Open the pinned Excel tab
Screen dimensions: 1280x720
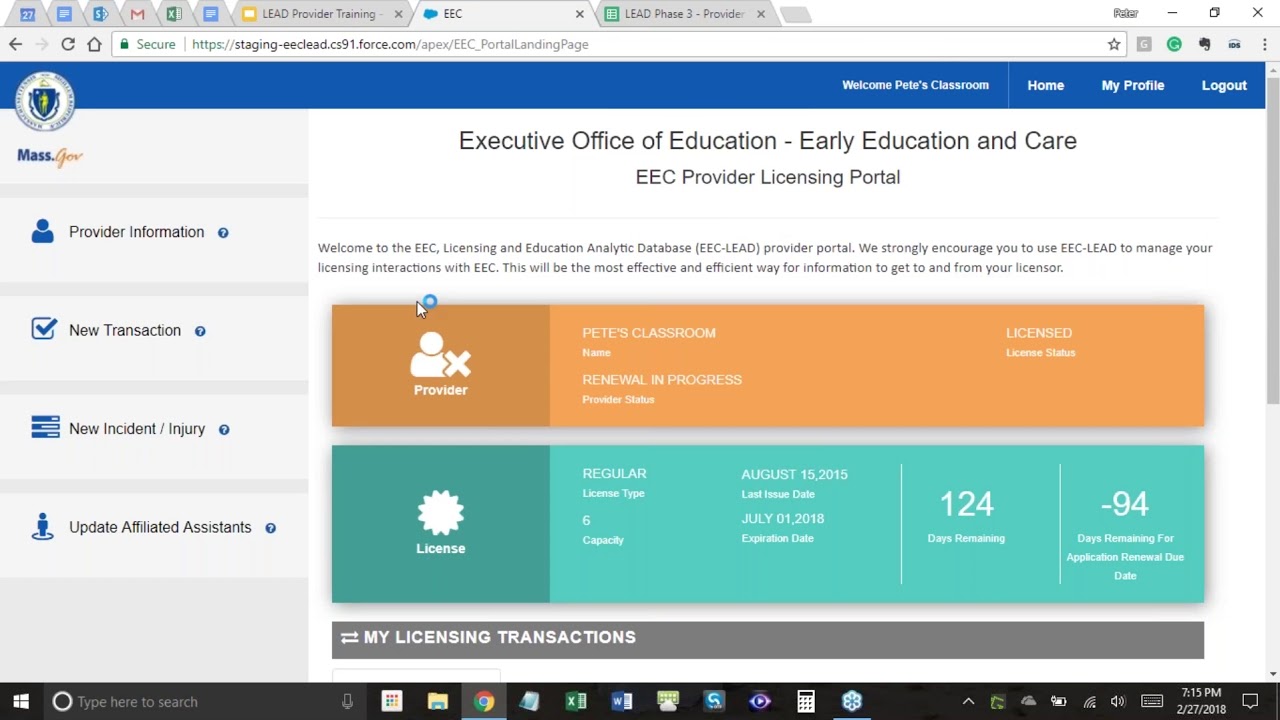(174, 14)
